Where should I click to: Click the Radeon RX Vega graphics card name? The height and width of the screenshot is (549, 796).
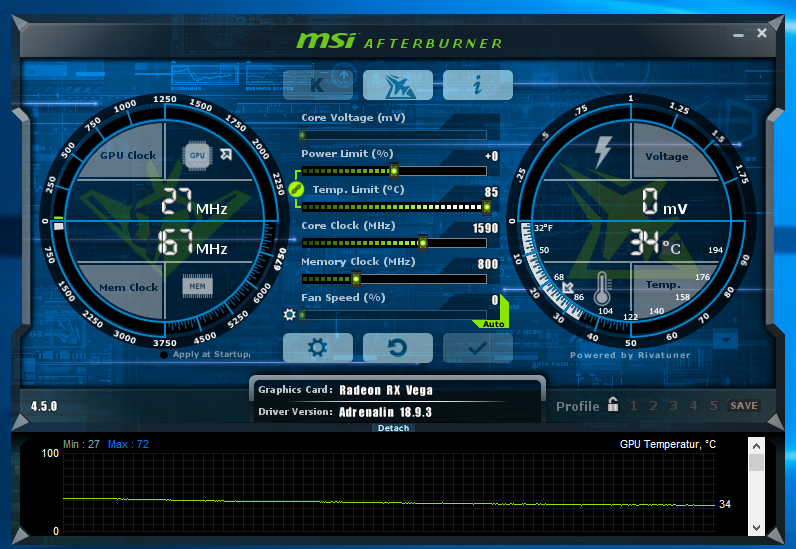pos(386,390)
